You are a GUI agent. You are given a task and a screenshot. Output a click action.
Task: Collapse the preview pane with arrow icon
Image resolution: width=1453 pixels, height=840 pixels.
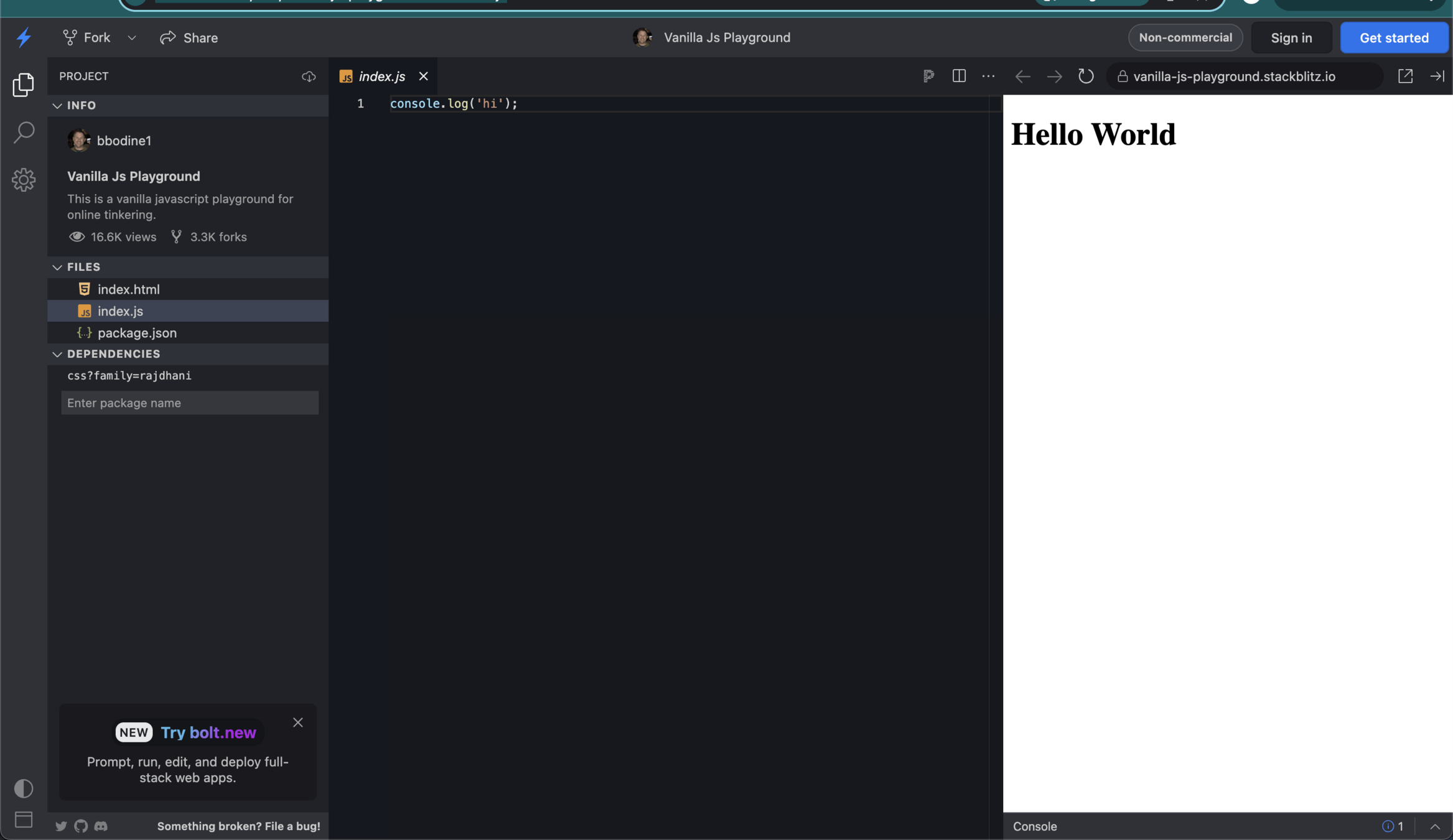click(1437, 76)
